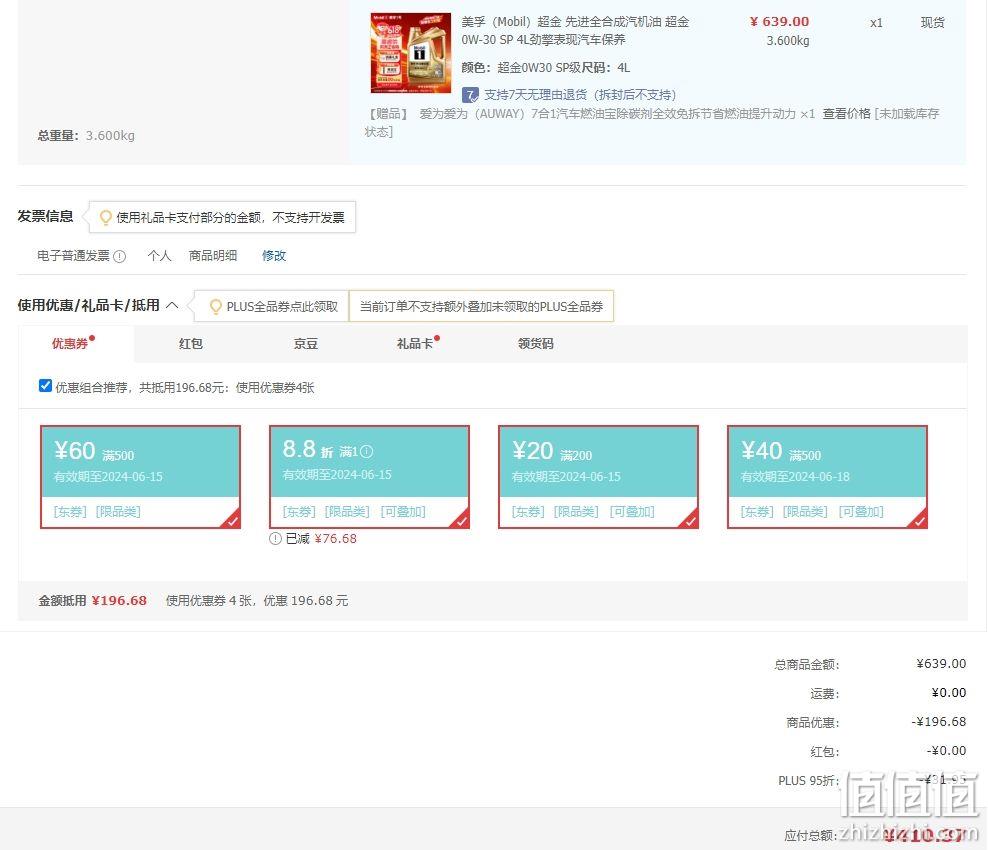
Task: Open the Mobil oil product thumbnail
Action: 411,53
